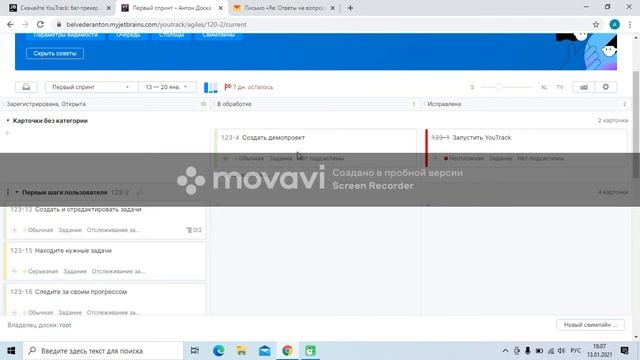Click Новый свимлайн button
The width and height of the screenshot is (640, 360).
point(590,325)
